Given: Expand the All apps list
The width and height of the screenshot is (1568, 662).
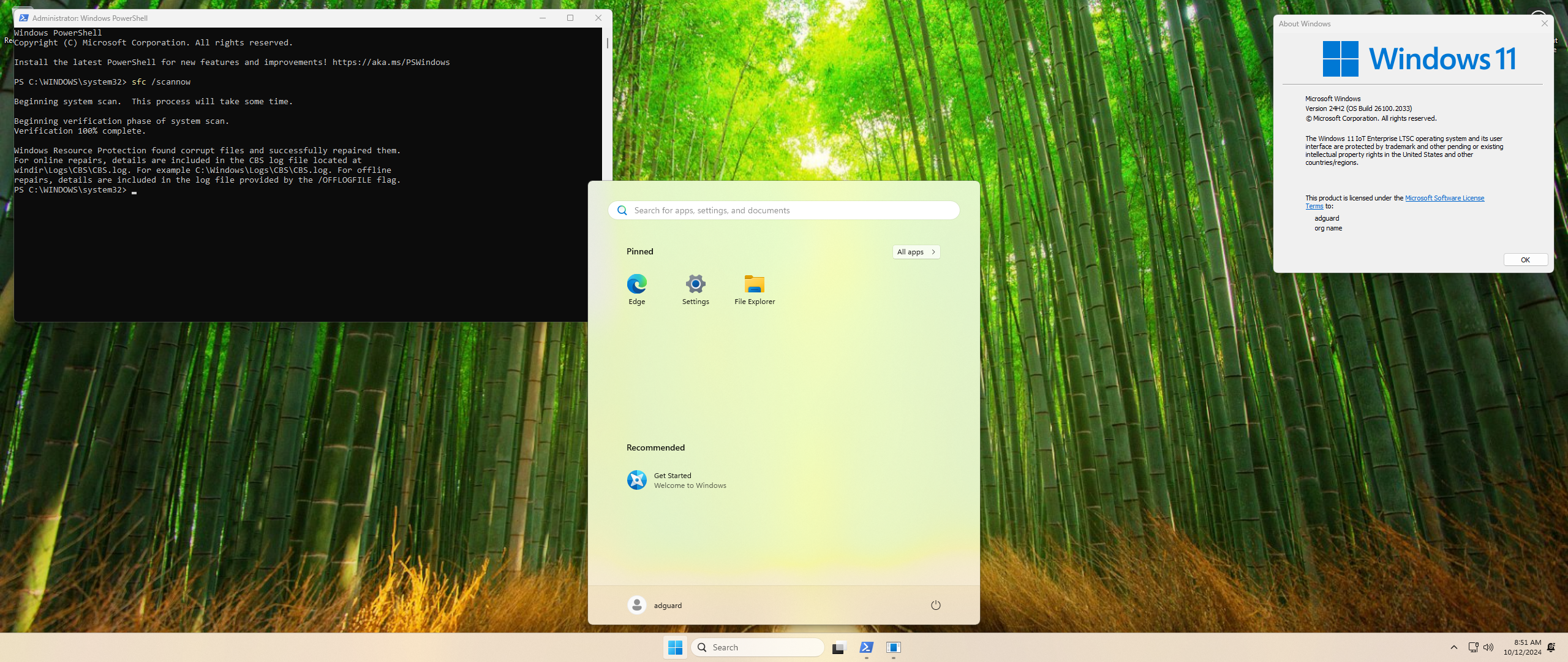Looking at the screenshot, I should click(916, 252).
